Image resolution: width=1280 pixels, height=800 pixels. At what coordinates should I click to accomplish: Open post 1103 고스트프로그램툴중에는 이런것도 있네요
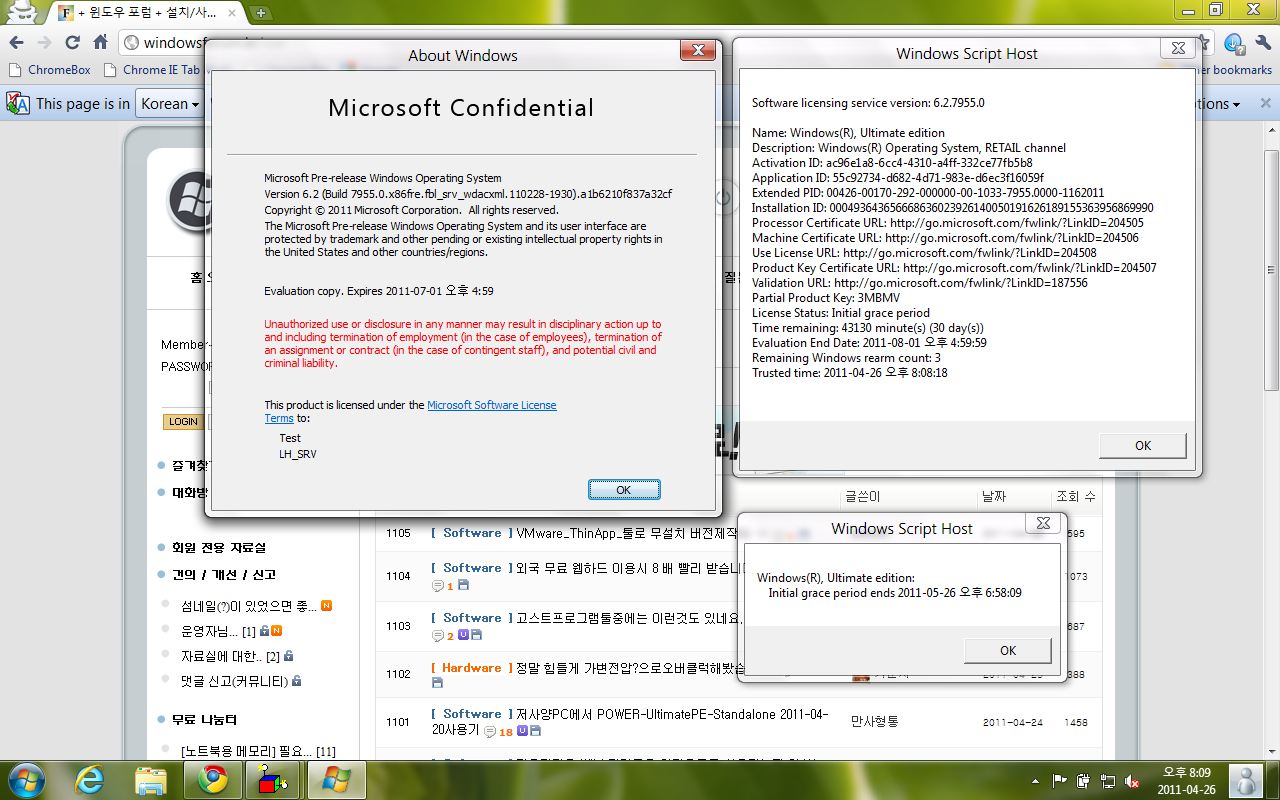pyautogui.click(x=629, y=618)
